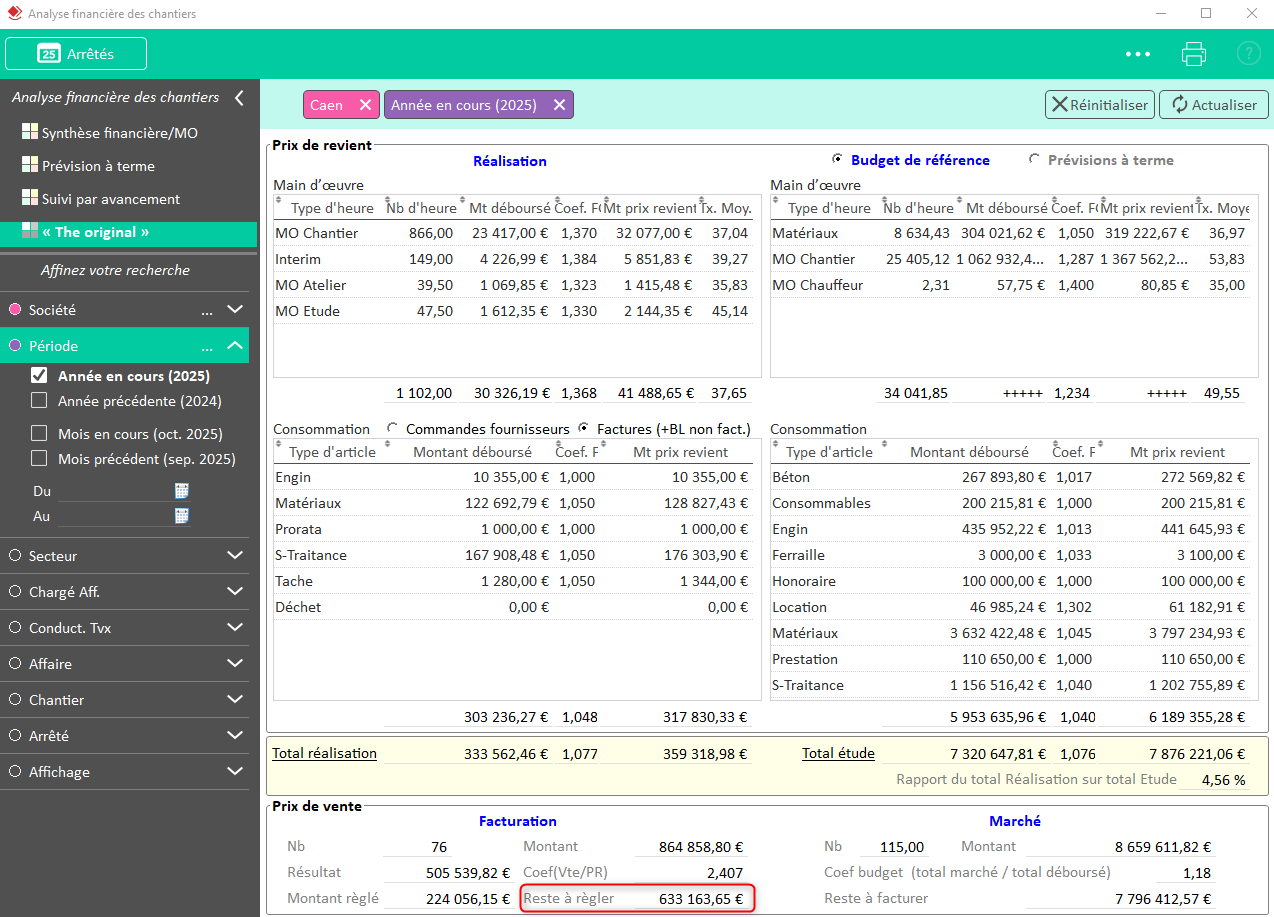Open the print dialog
This screenshot has width=1274, height=917.
[1193, 53]
